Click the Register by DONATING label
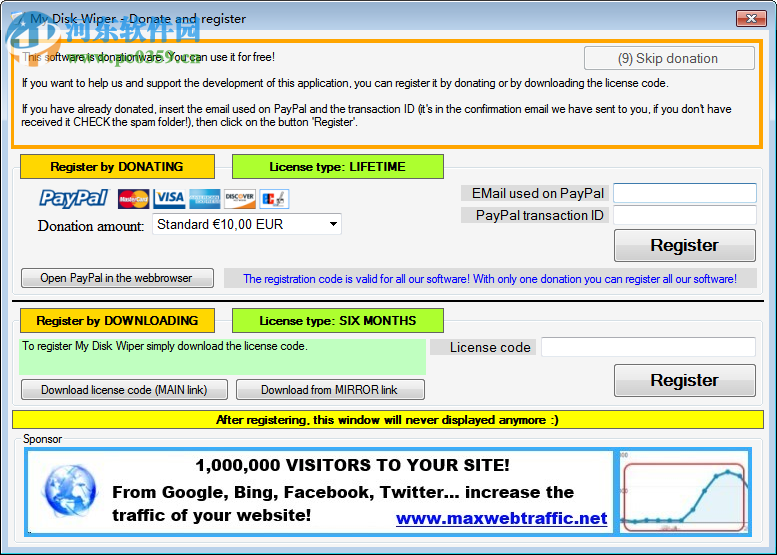The image size is (777, 555). tap(117, 166)
